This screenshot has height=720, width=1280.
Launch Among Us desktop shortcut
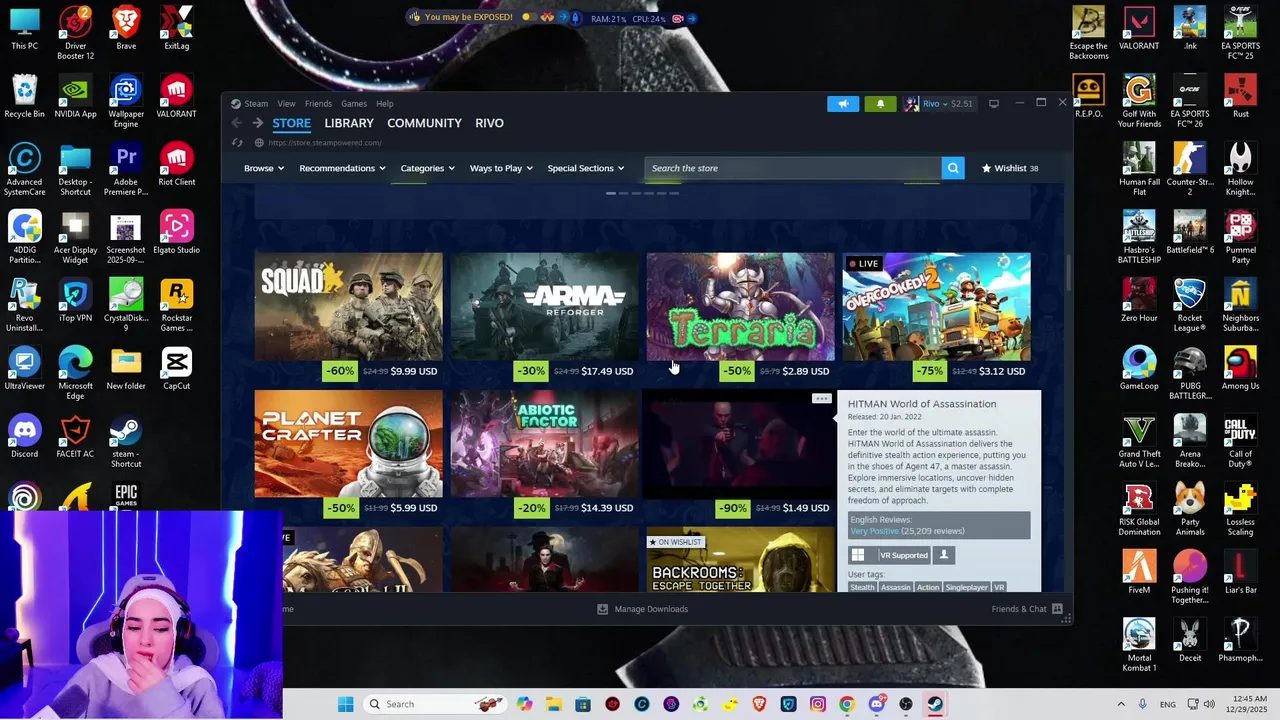coord(1240,368)
